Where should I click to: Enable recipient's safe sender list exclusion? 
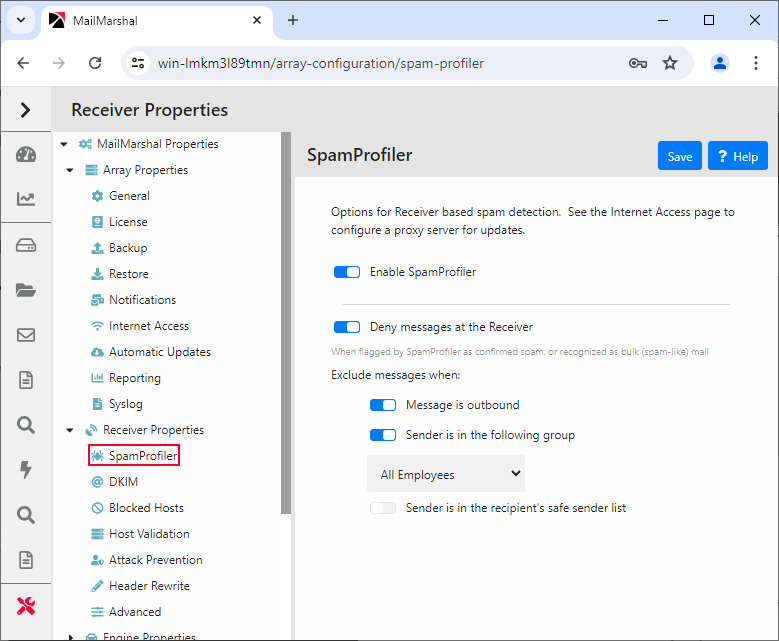(x=383, y=508)
